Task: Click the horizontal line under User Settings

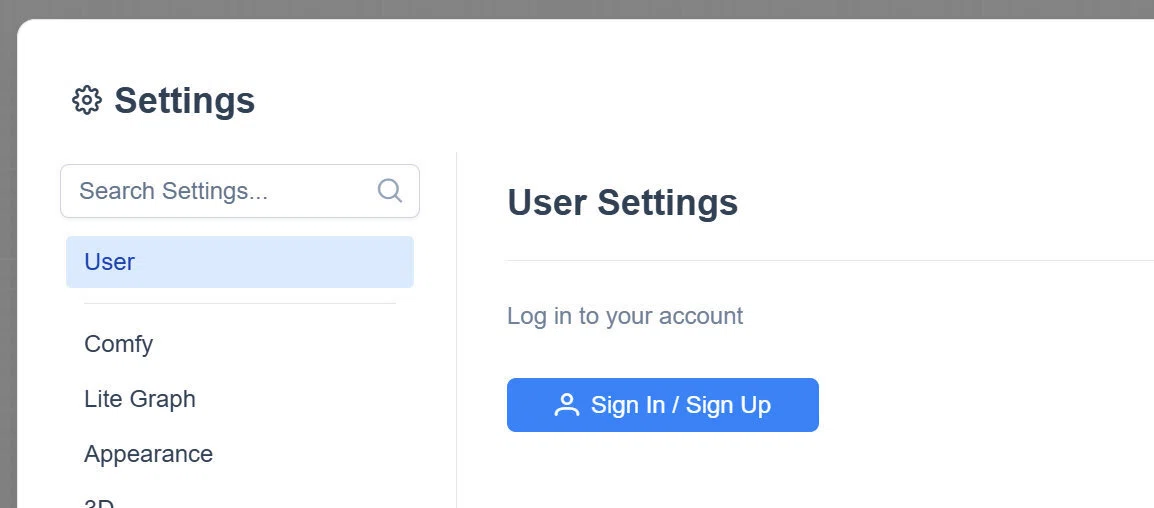Action: [x=829, y=260]
